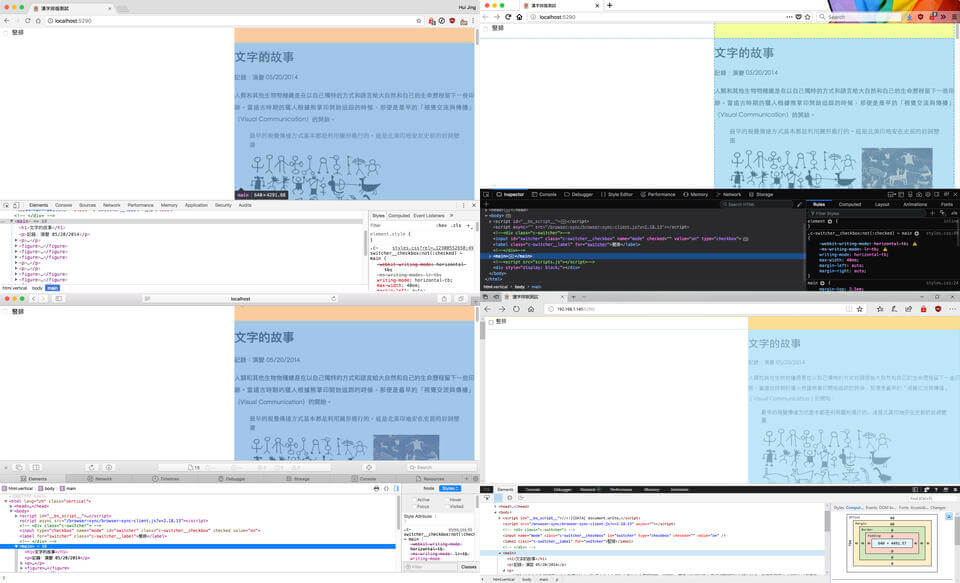Click Firefox window's reload icon
The image size is (960, 583).
click(x=508, y=17)
